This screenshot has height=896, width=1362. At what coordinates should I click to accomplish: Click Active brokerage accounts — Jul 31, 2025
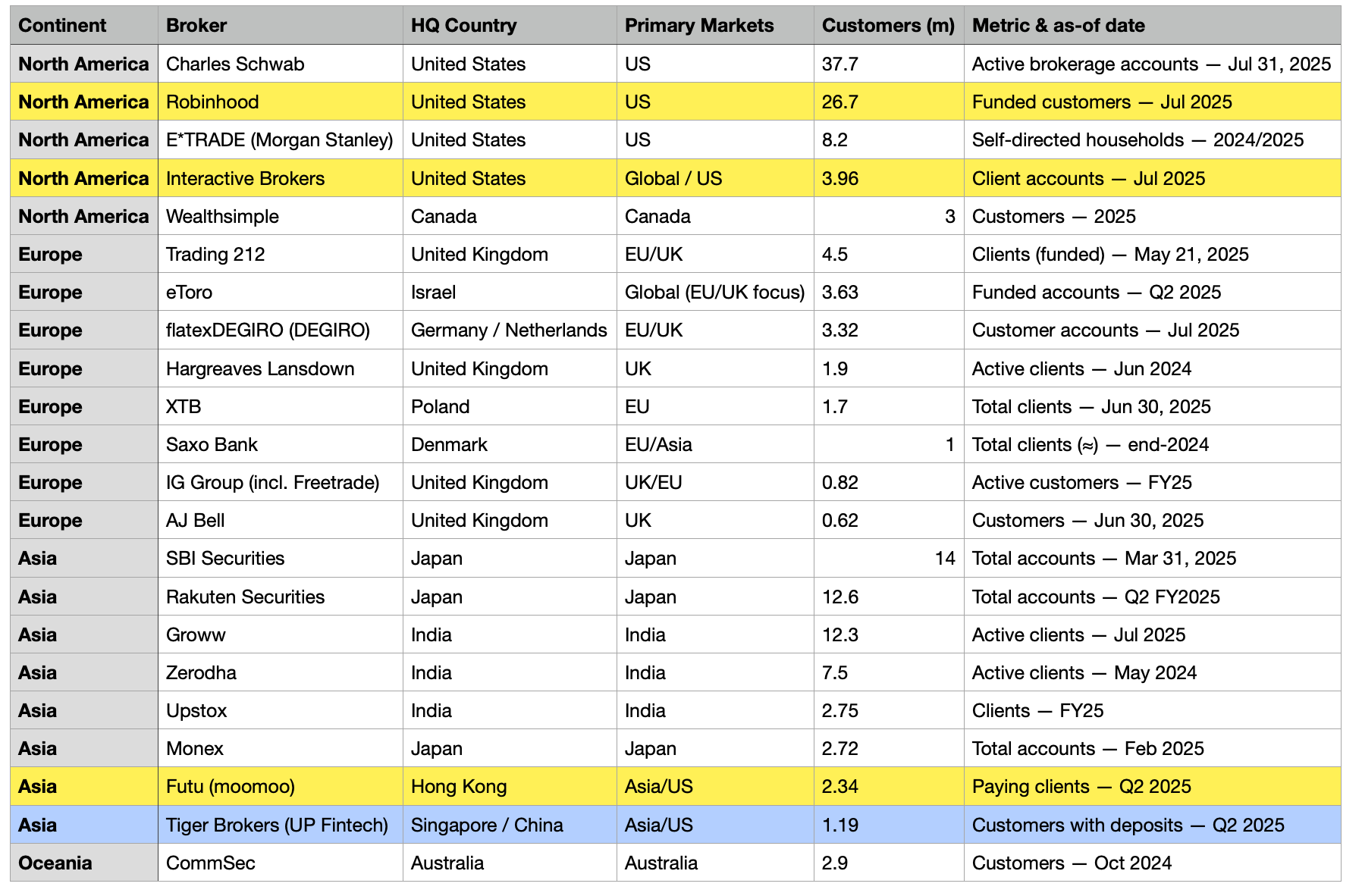click(x=1153, y=64)
